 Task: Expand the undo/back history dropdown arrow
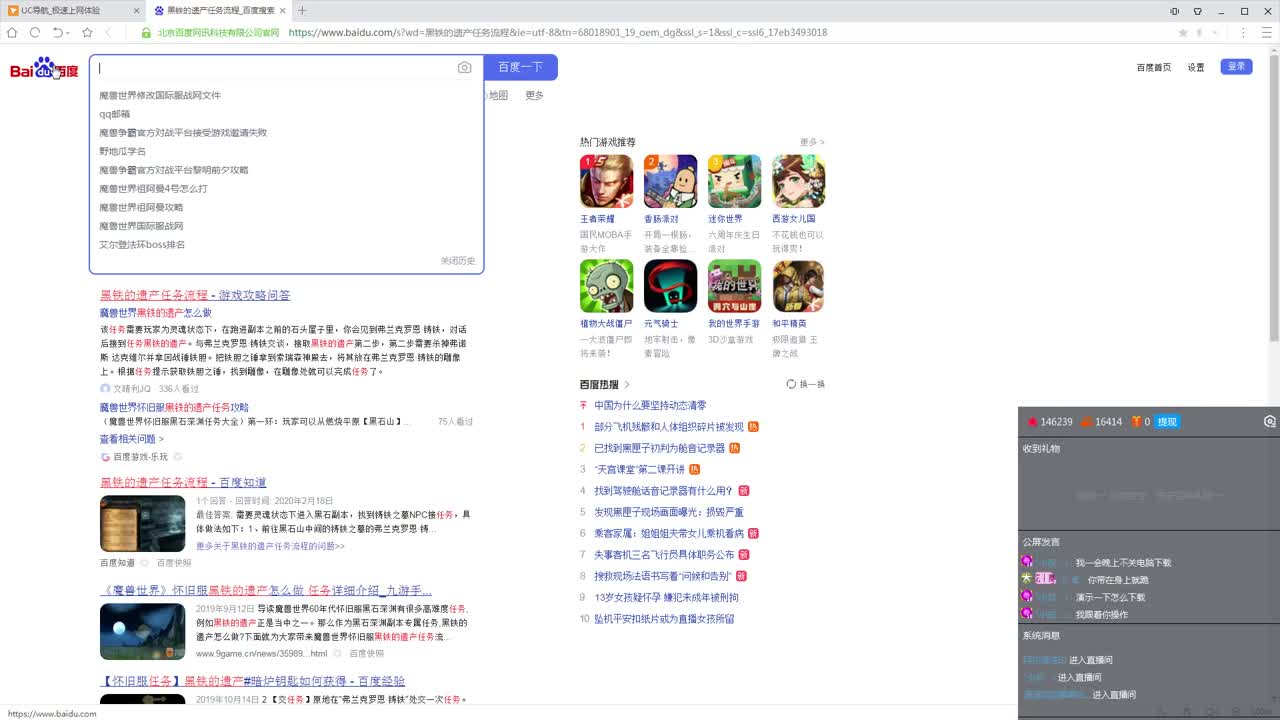click(69, 33)
